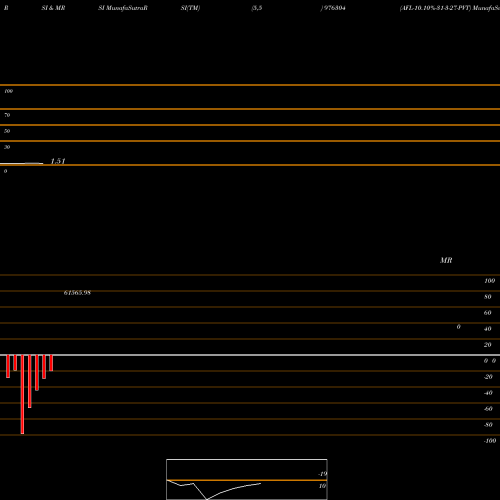Click the 80 label on right MR axis
The height and width of the screenshot is (500, 500).
488,297
